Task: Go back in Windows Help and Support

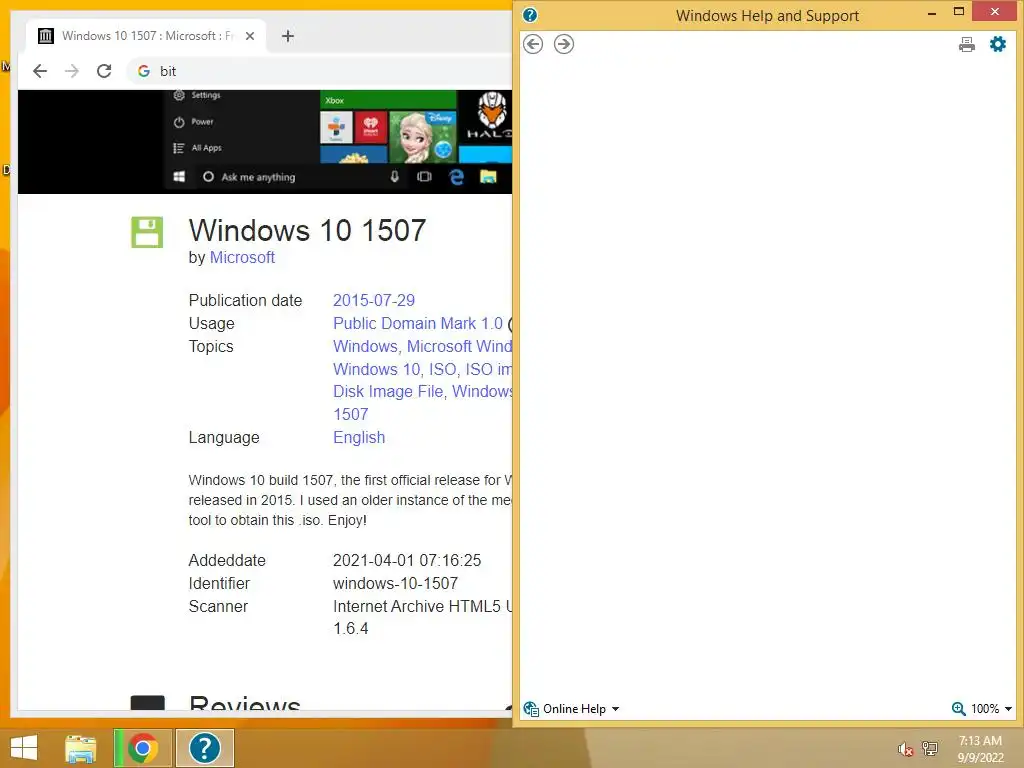Action: pyautogui.click(x=533, y=44)
